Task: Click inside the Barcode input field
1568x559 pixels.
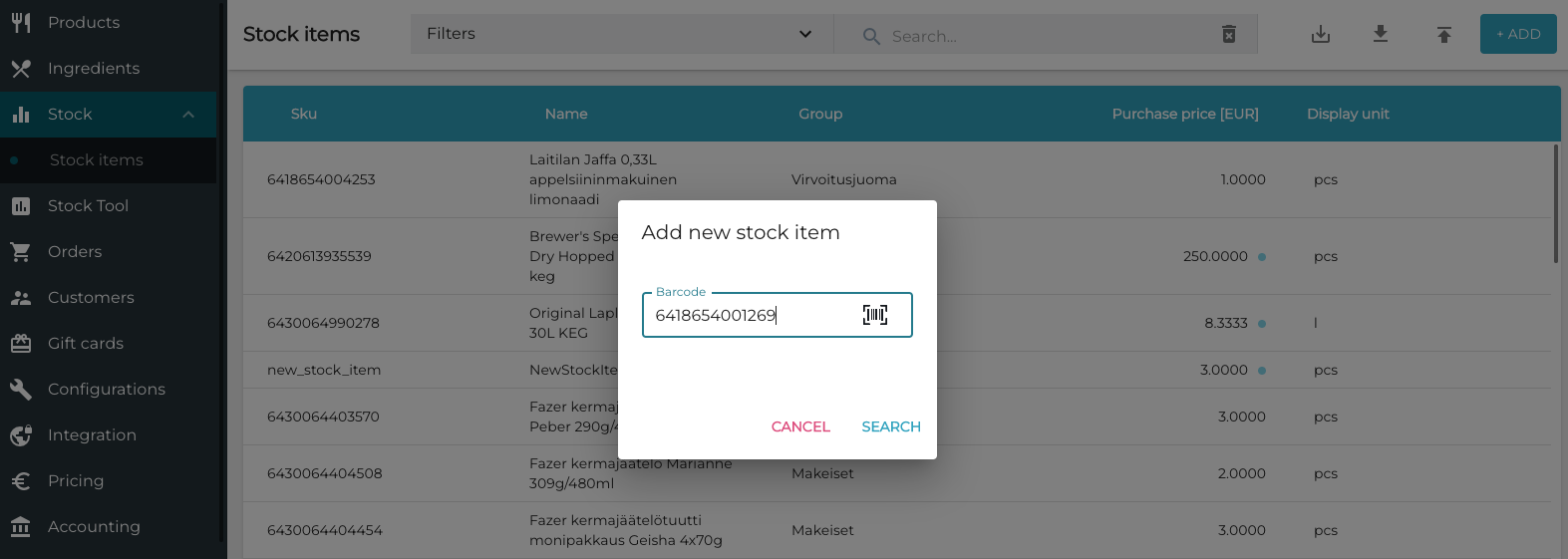Action: pos(748,316)
